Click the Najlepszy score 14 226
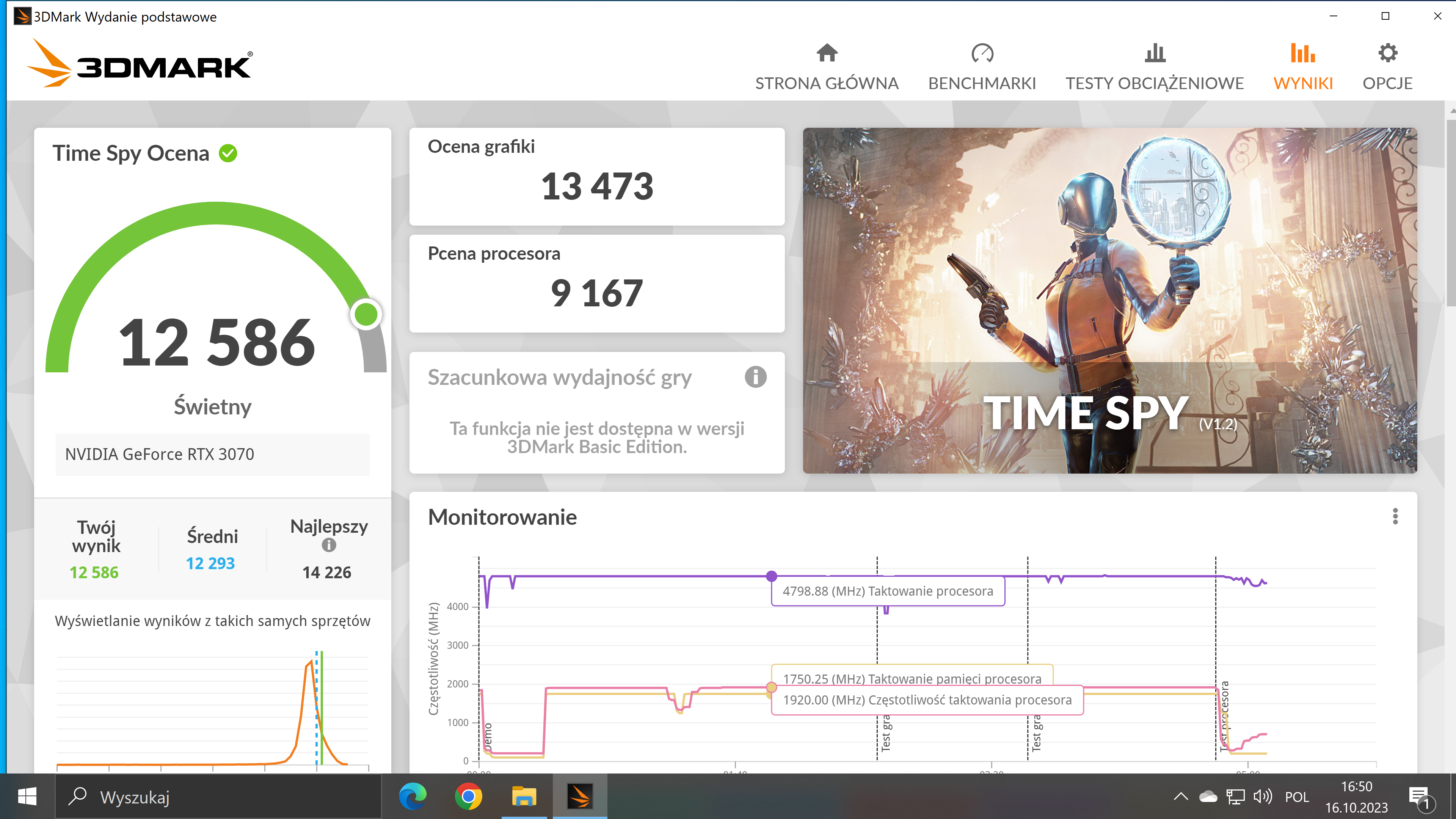 327,573
